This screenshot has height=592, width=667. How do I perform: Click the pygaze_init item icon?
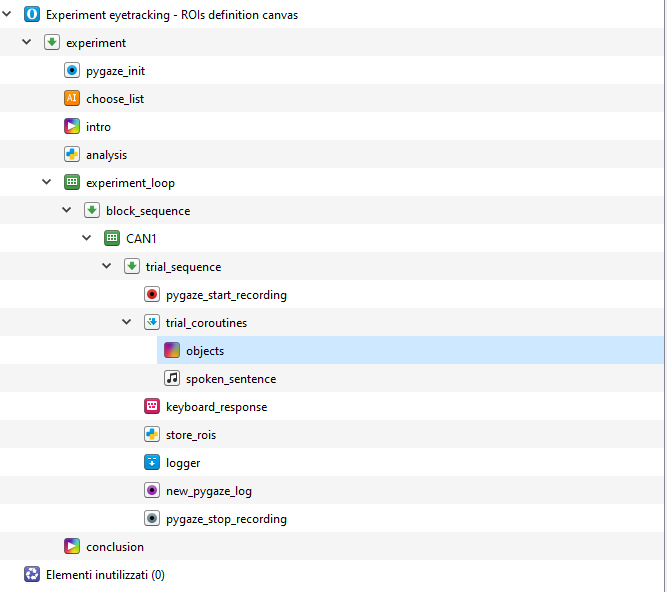pos(72,71)
